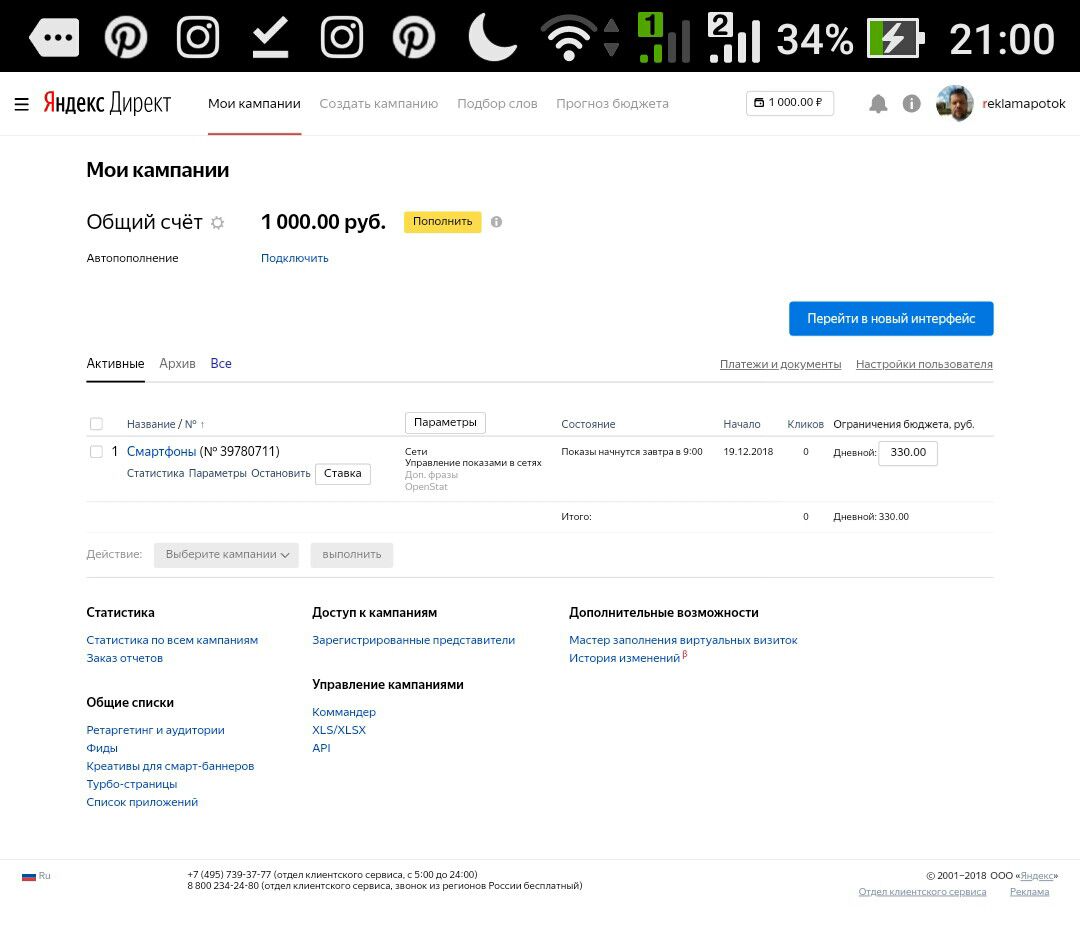Open Креативы для смарт-баннеров link
1080x925 pixels.
pyautogui.click(x=170, y=767)
